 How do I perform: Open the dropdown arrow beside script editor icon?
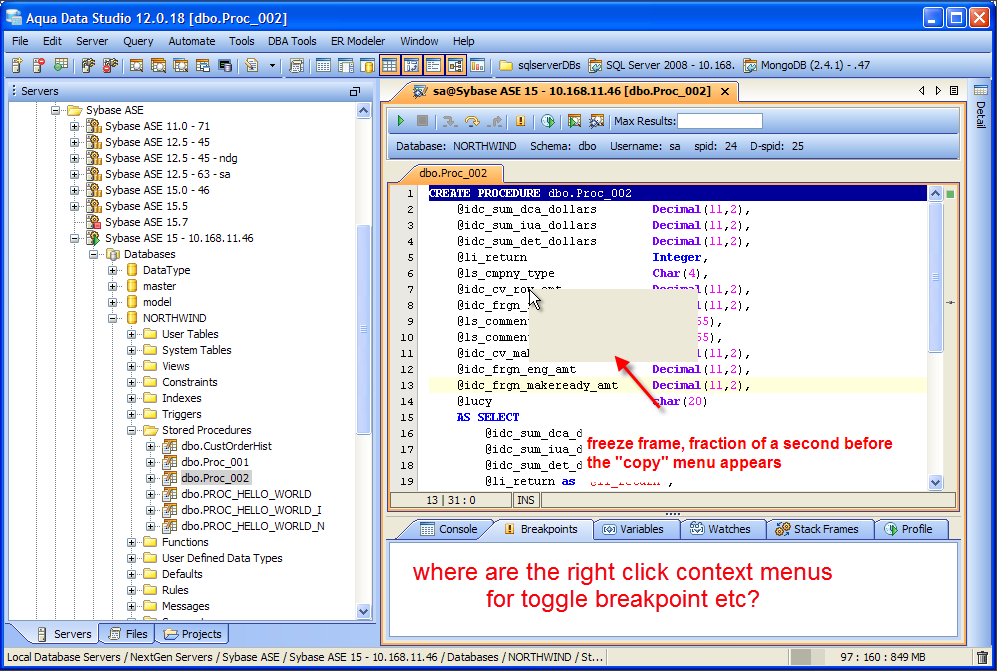272,65
